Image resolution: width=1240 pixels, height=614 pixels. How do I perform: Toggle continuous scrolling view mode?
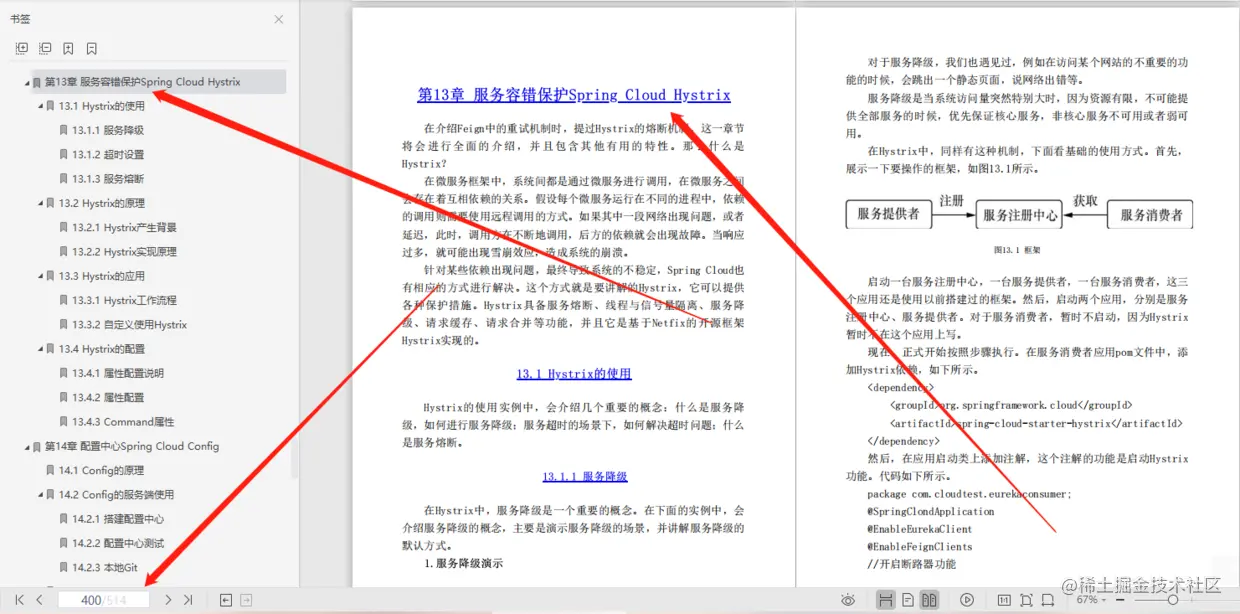[x=885, y=600]
